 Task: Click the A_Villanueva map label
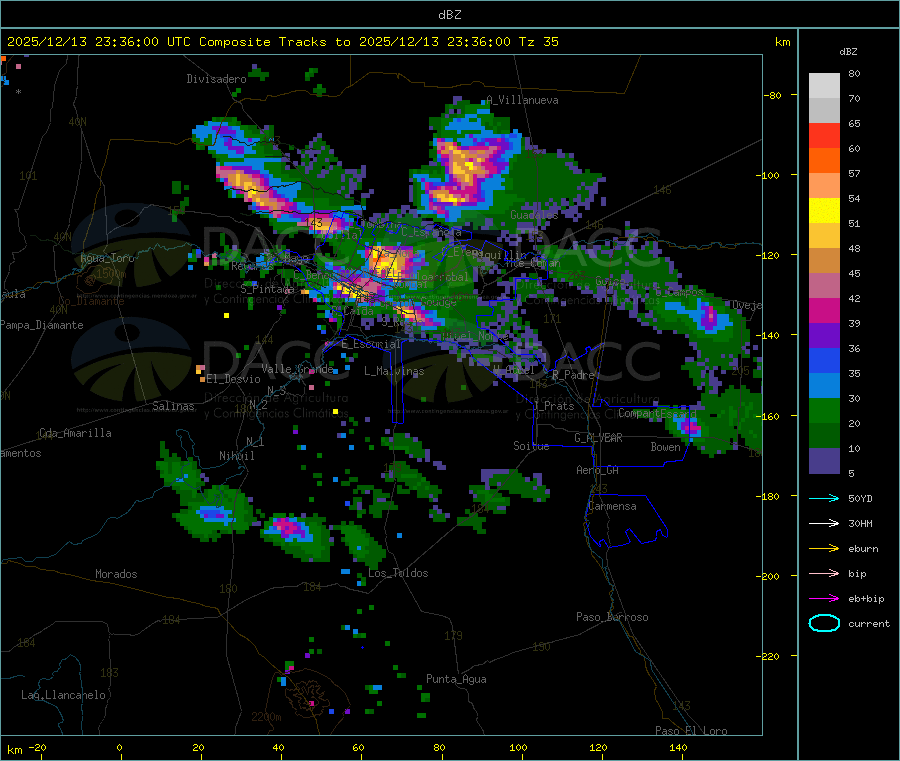(x=522, y=100)
